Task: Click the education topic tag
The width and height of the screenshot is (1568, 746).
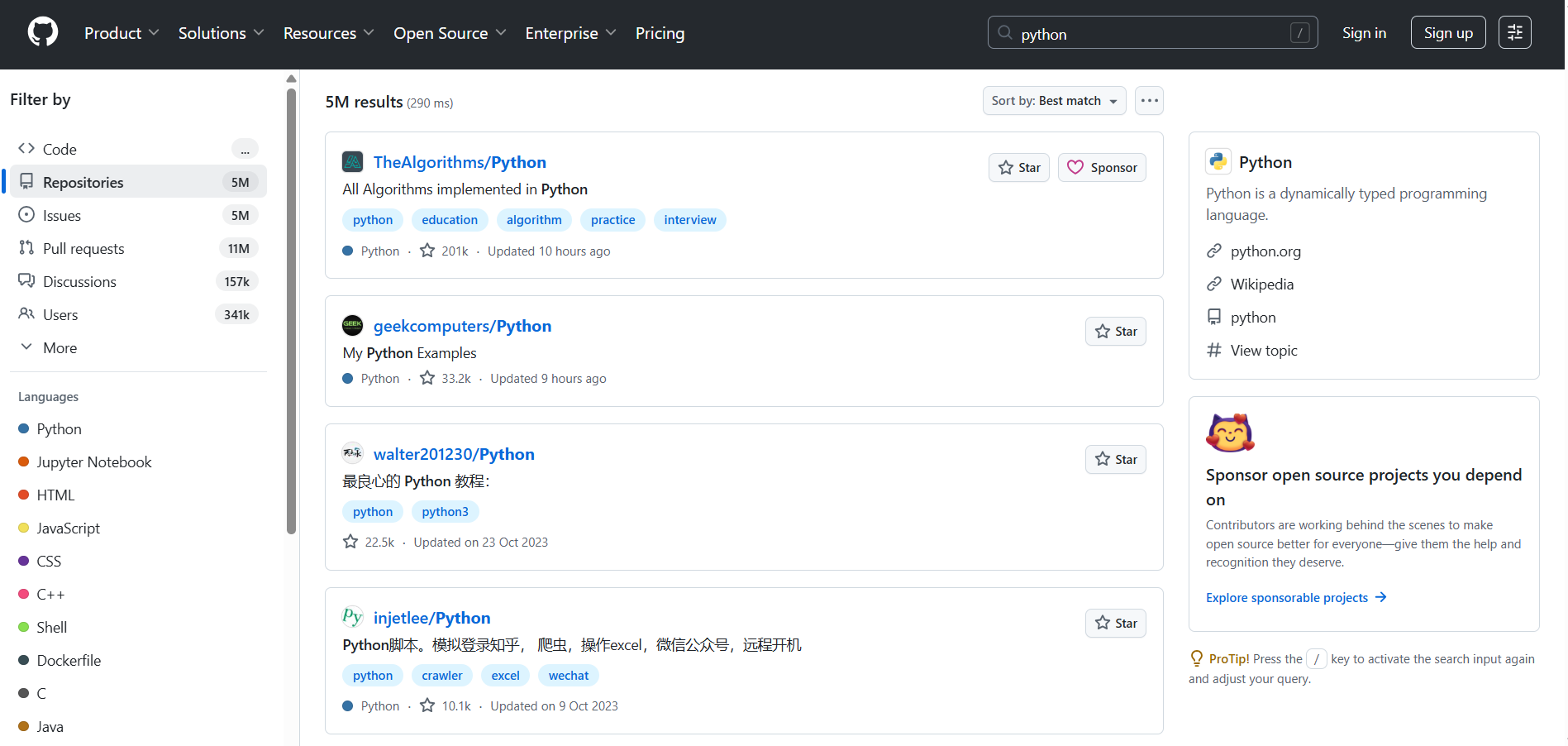Action: click(x=450, y=219)
